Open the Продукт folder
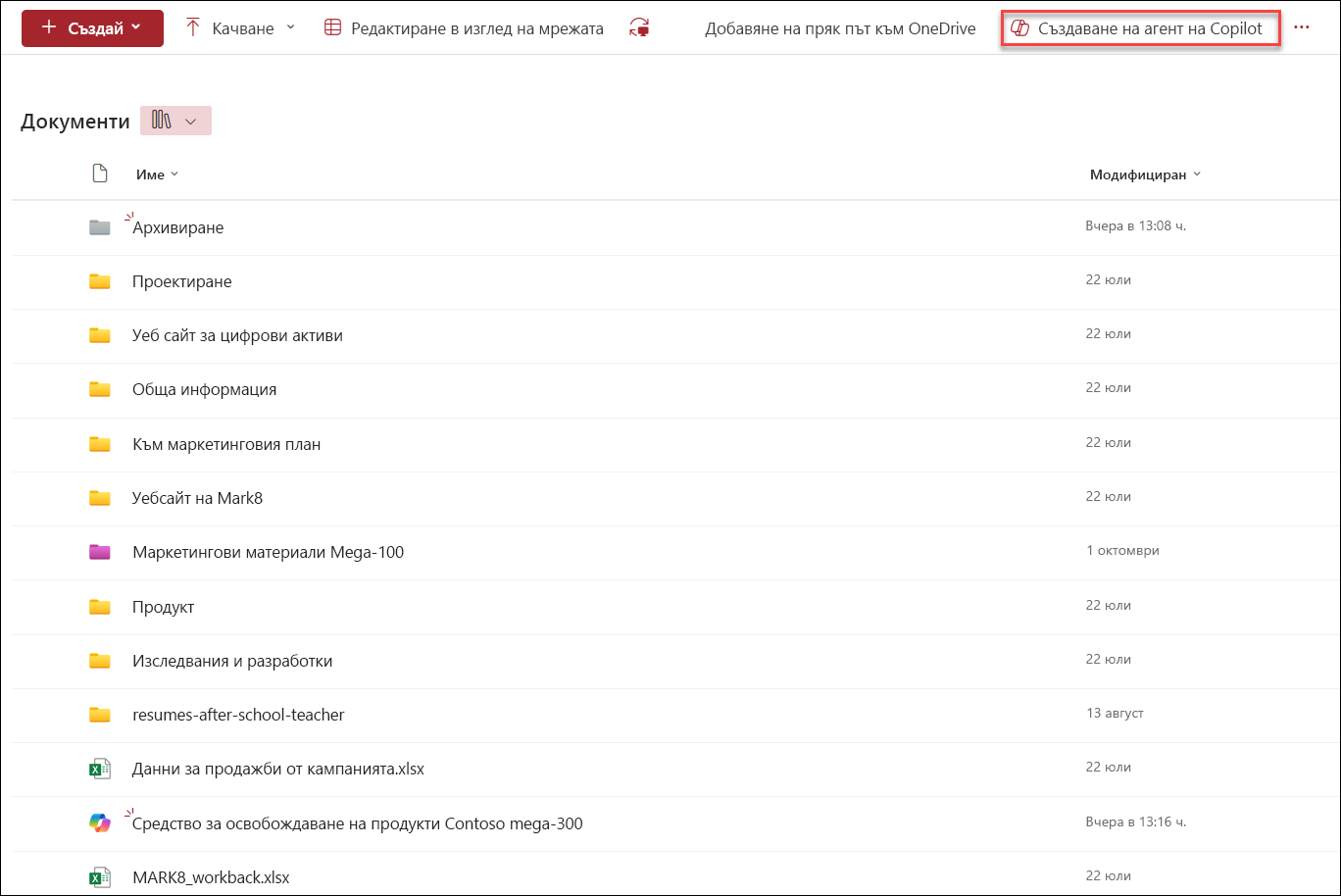This screenshot has width=1341, height=896. pyautogui.click(x=163, y=607)
